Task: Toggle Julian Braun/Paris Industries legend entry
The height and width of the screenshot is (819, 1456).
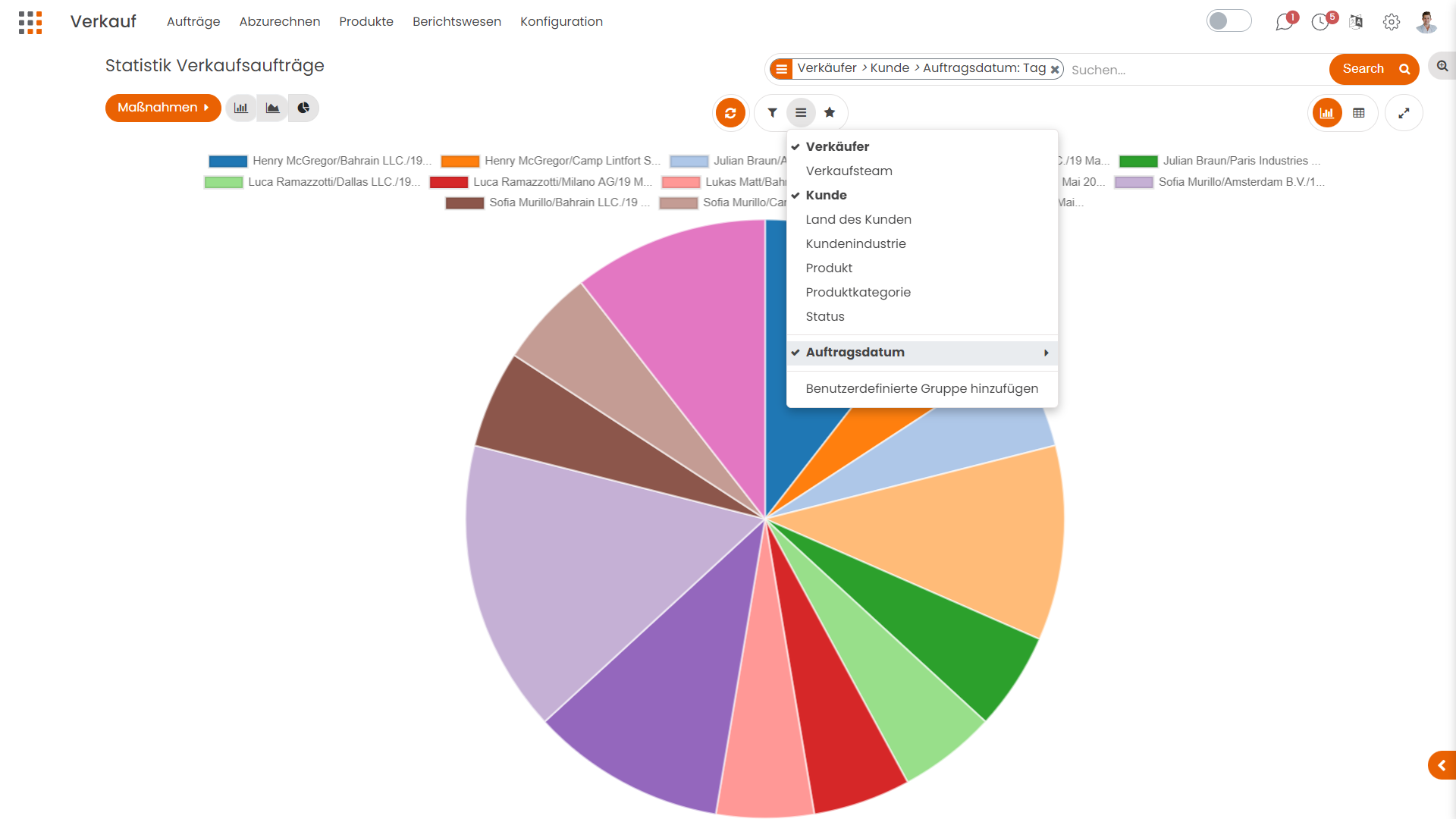Action: coord(1220,161)
